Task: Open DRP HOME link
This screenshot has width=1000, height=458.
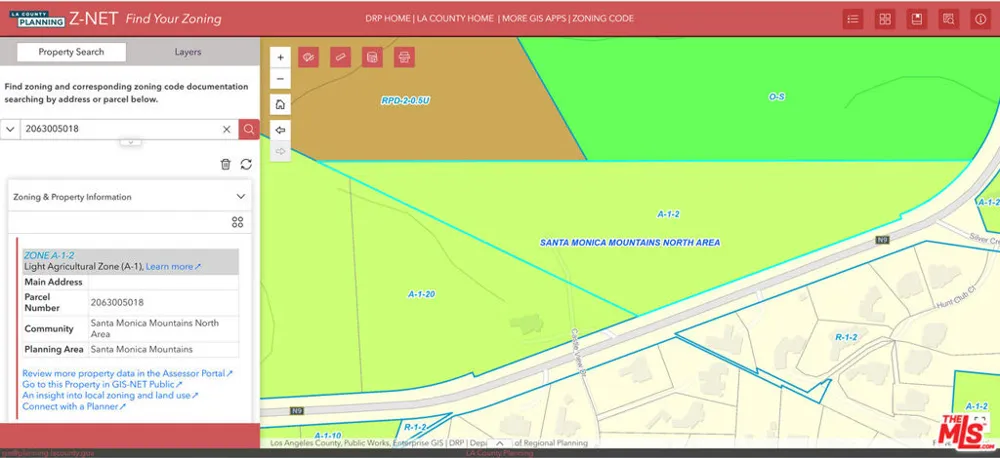Action: (388, 18)
